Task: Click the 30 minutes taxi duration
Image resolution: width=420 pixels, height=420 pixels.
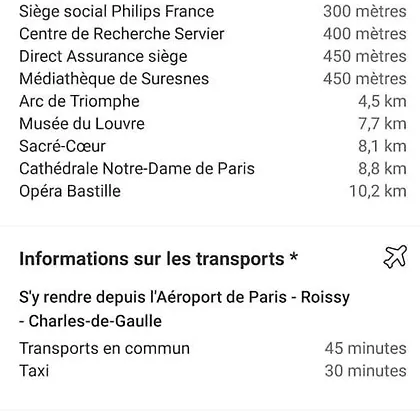Action: [366, 371]
